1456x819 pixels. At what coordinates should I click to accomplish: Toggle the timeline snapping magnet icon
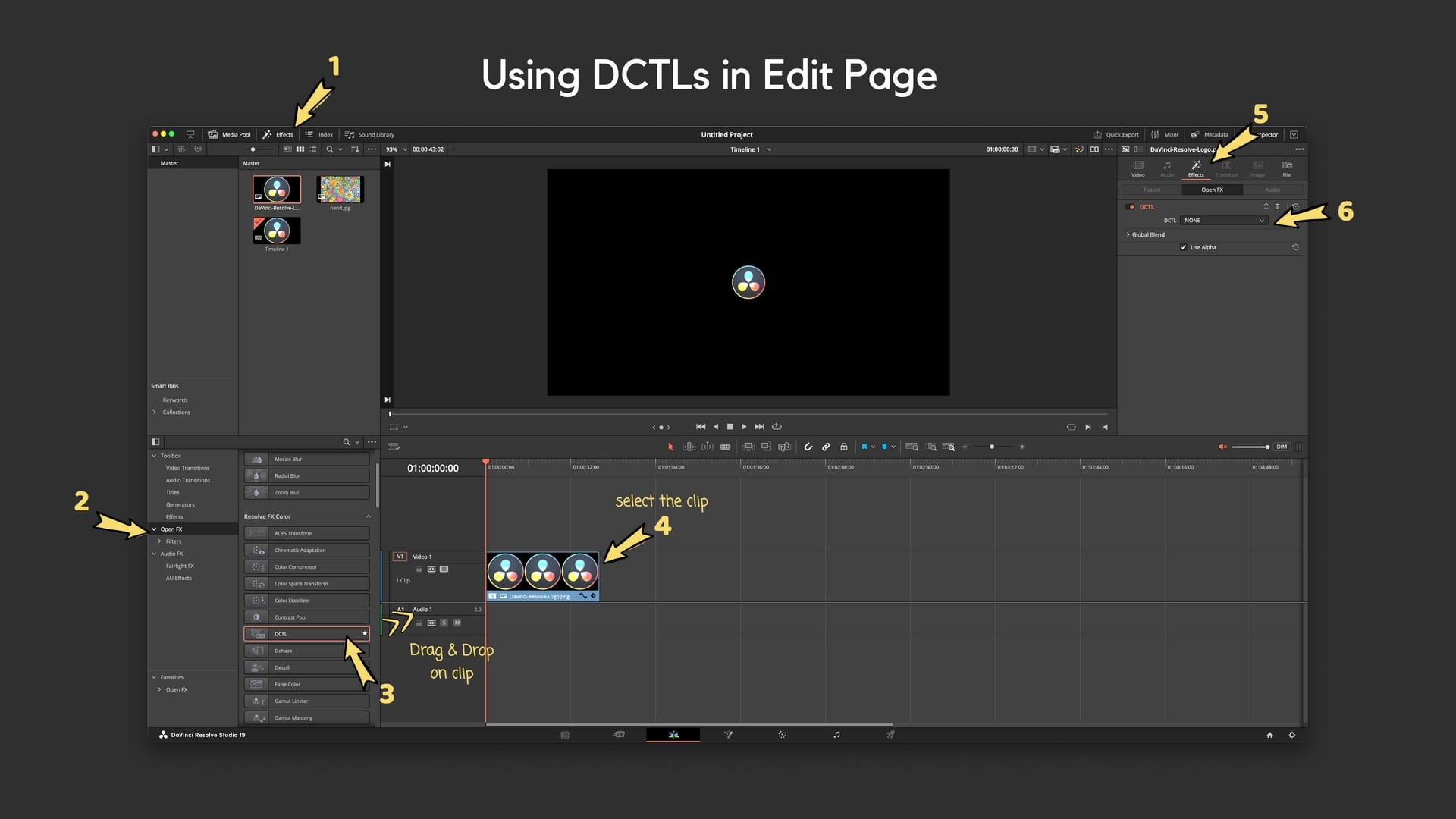coord(808,447)
